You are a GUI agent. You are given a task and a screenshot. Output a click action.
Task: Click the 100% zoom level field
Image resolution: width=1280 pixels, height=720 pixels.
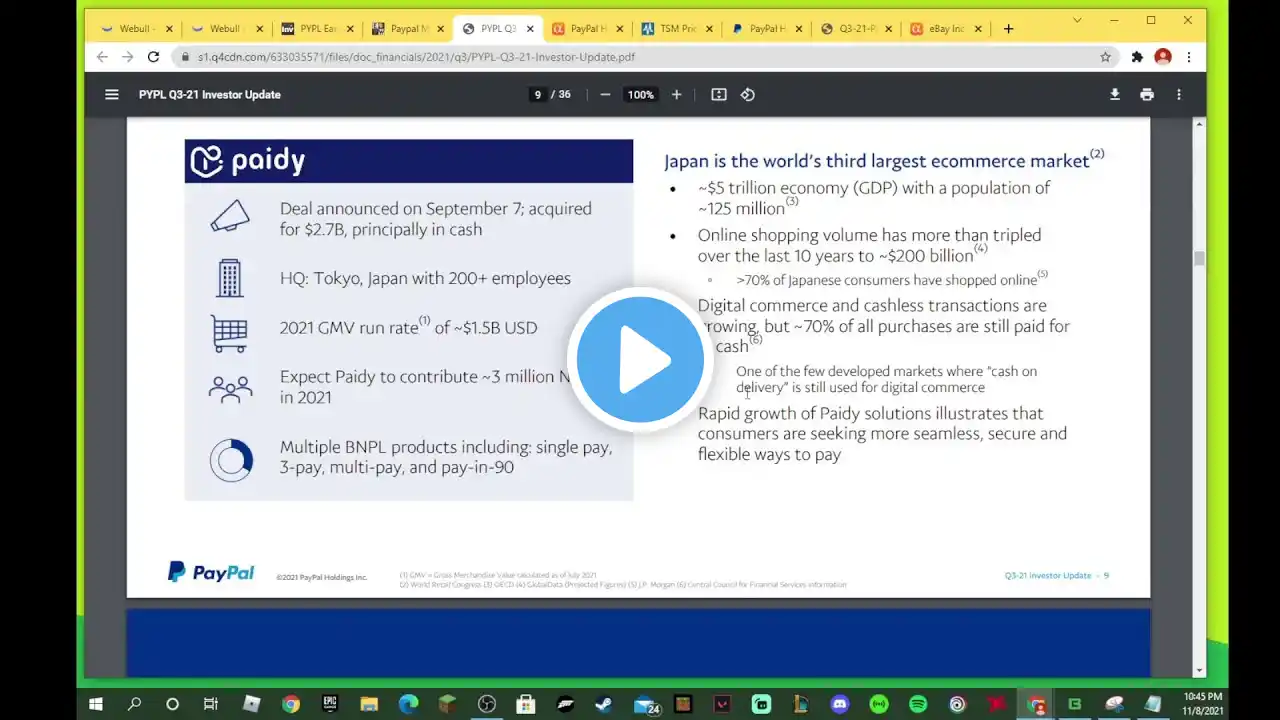point(640,95)
